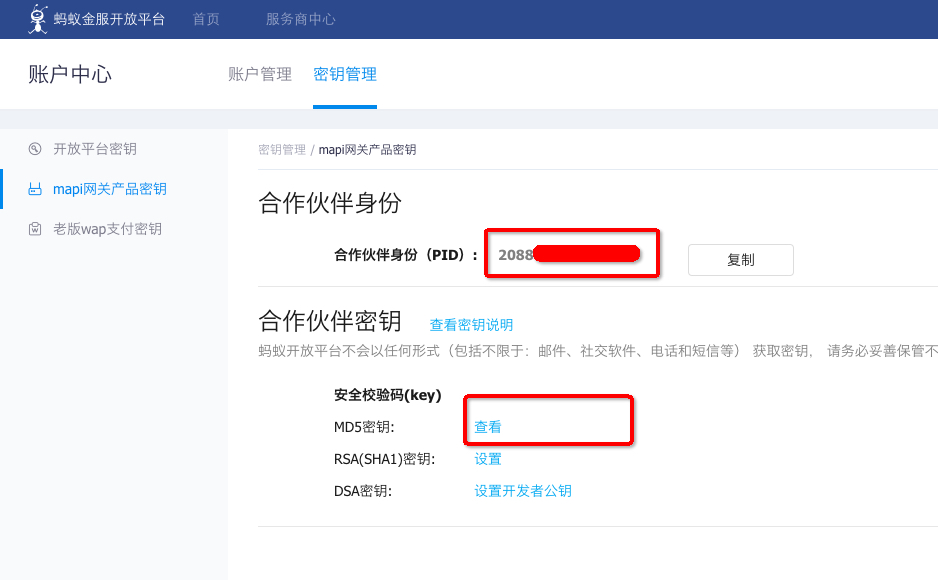Click the key icon beside 开放平台密钥
Screen dimensions: 938x580
(x=35, y=149)
